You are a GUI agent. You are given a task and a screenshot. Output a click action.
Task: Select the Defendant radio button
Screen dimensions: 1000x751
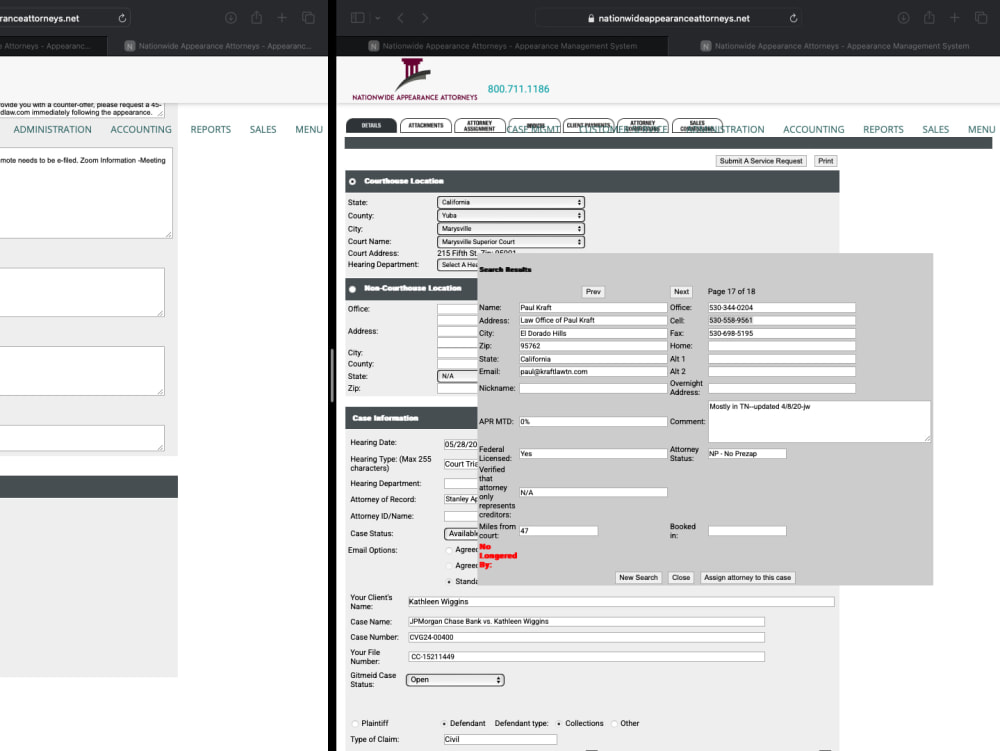444,724
